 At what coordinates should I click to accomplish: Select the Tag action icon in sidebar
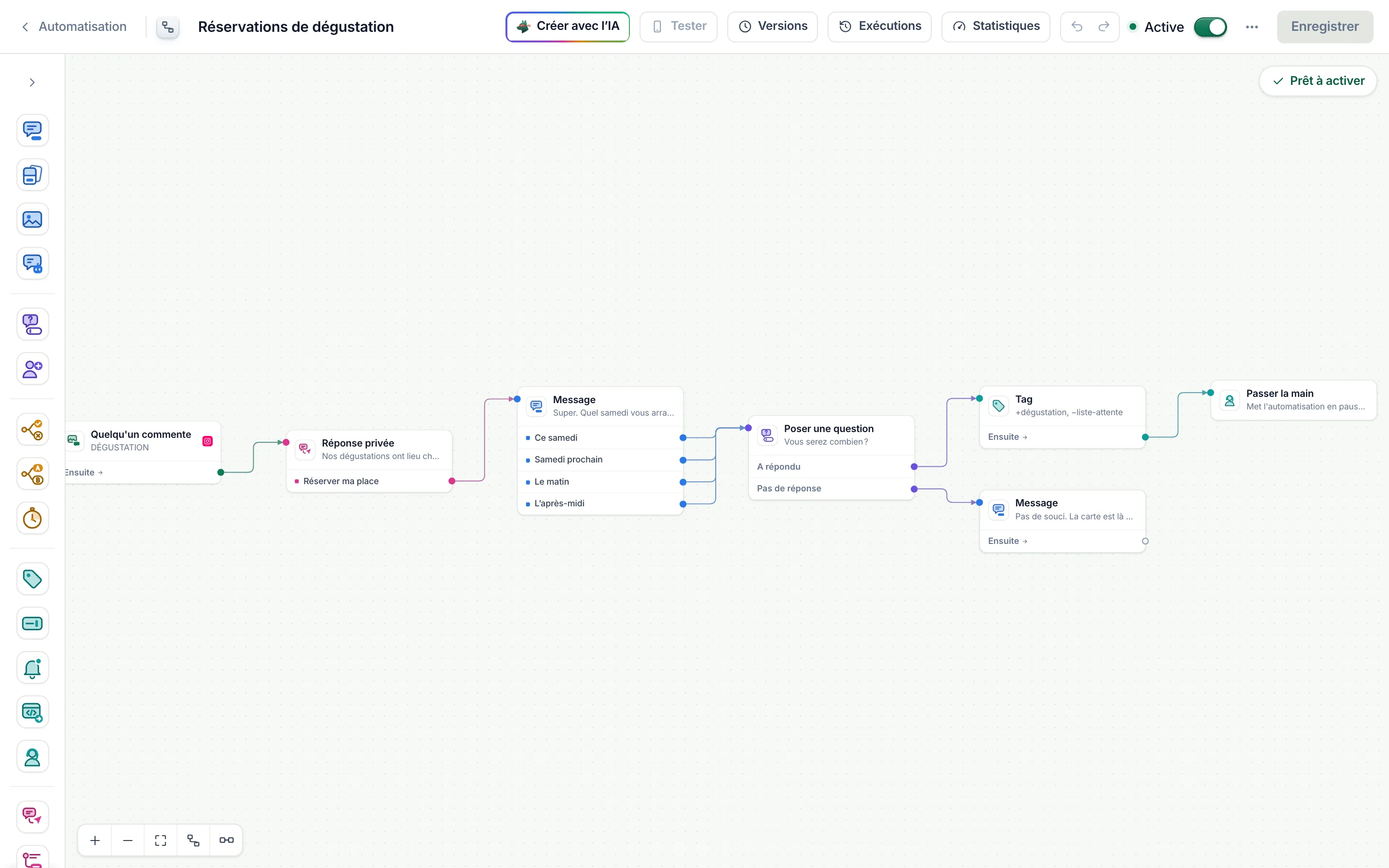click(x=32, y=579)
